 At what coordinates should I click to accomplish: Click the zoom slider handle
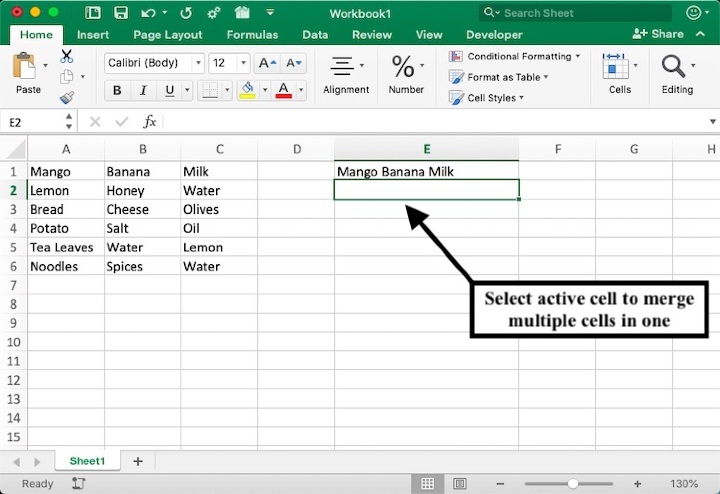click(x=573, y=484)
